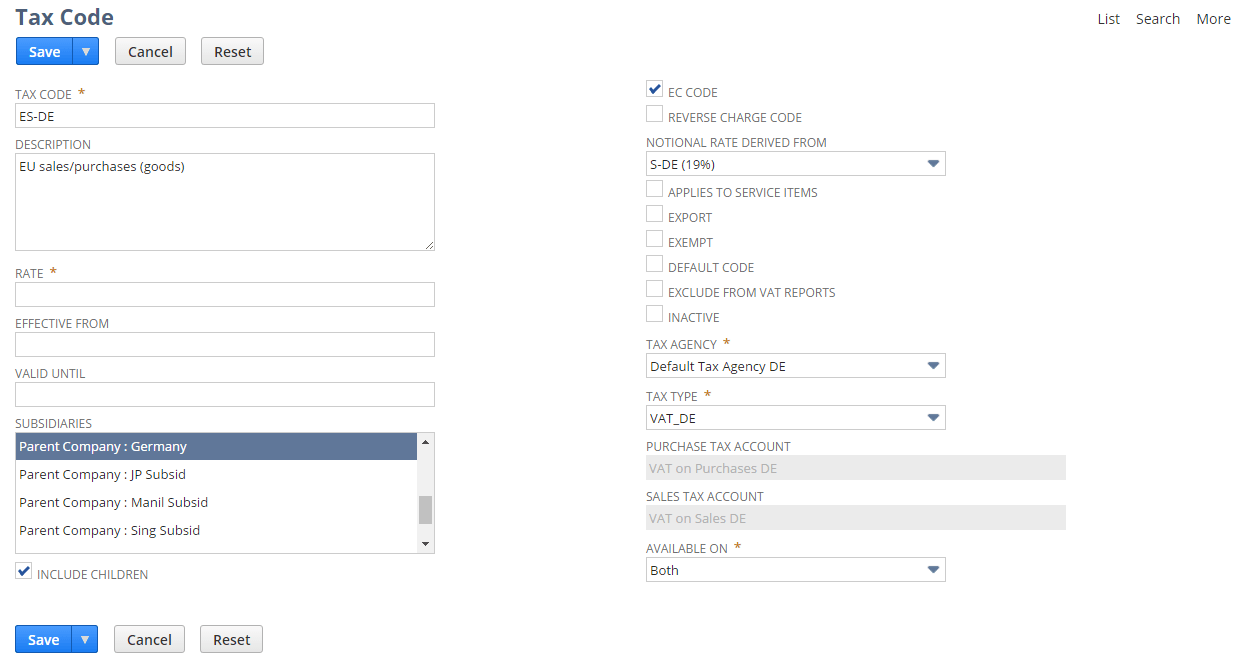This screenshot has width=1237, height=662.
Task: Click the top Cancel button
Action: point(150,51)
